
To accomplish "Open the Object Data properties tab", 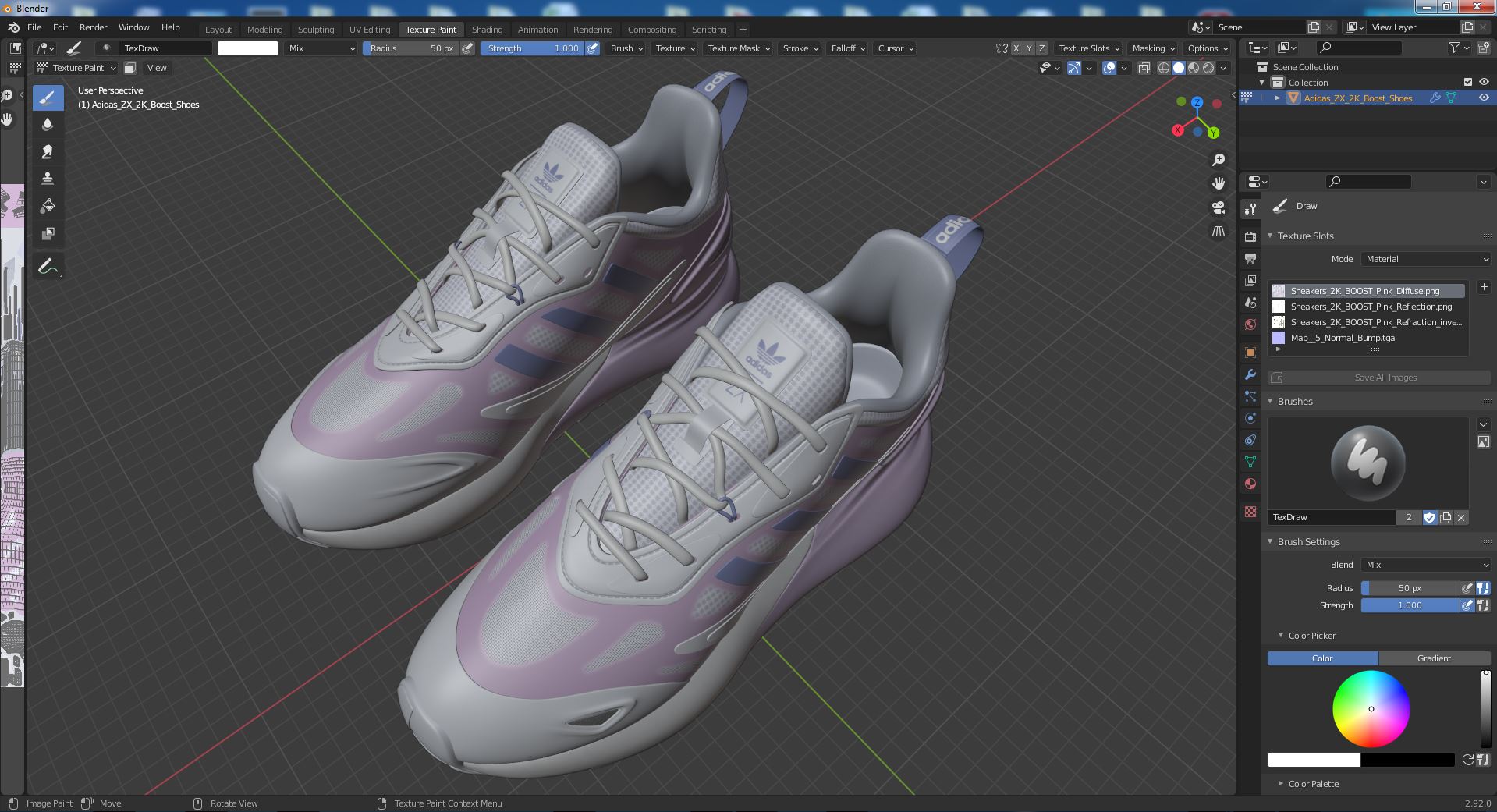I will tap(1250, 462).
